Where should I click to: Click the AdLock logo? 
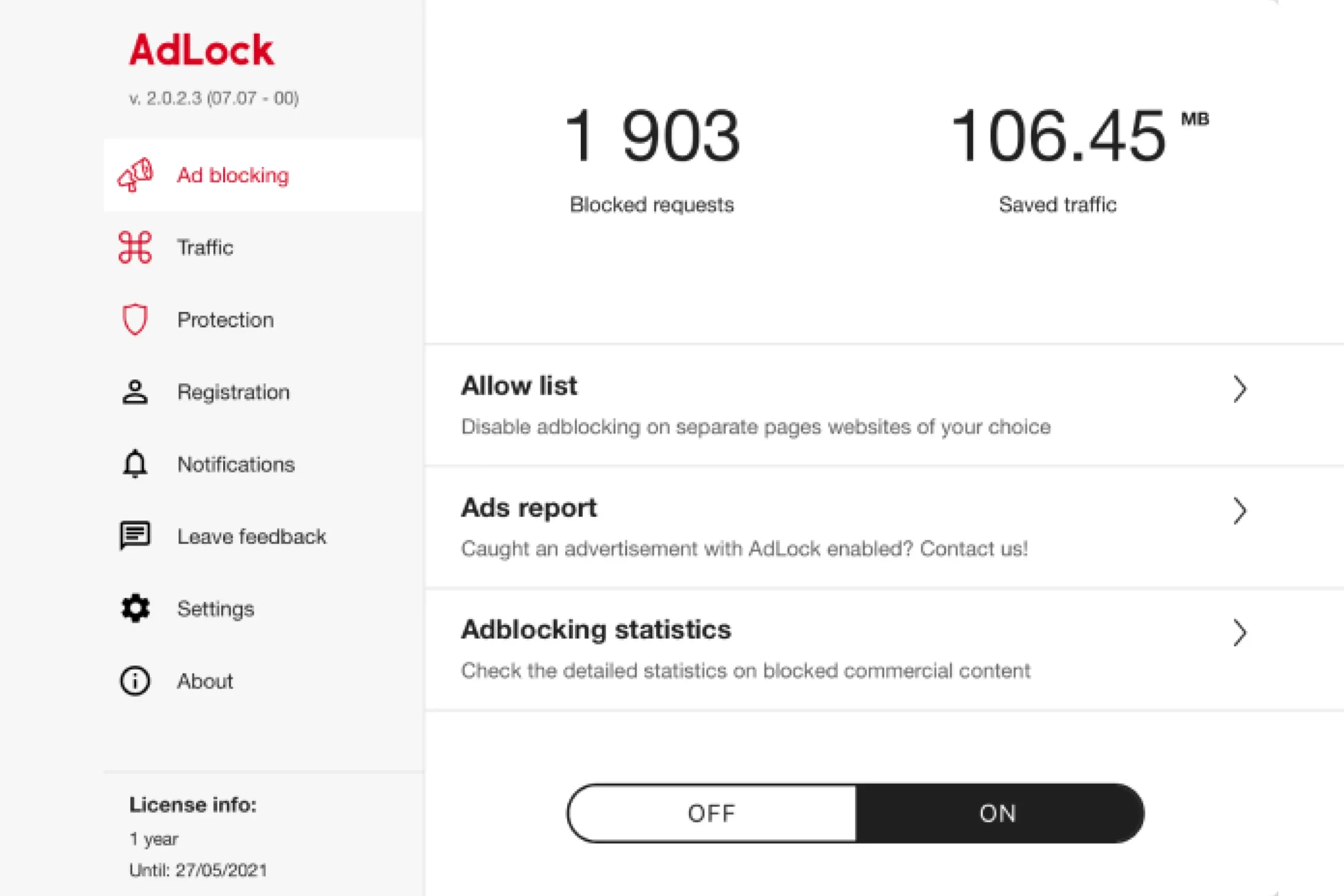202,50
